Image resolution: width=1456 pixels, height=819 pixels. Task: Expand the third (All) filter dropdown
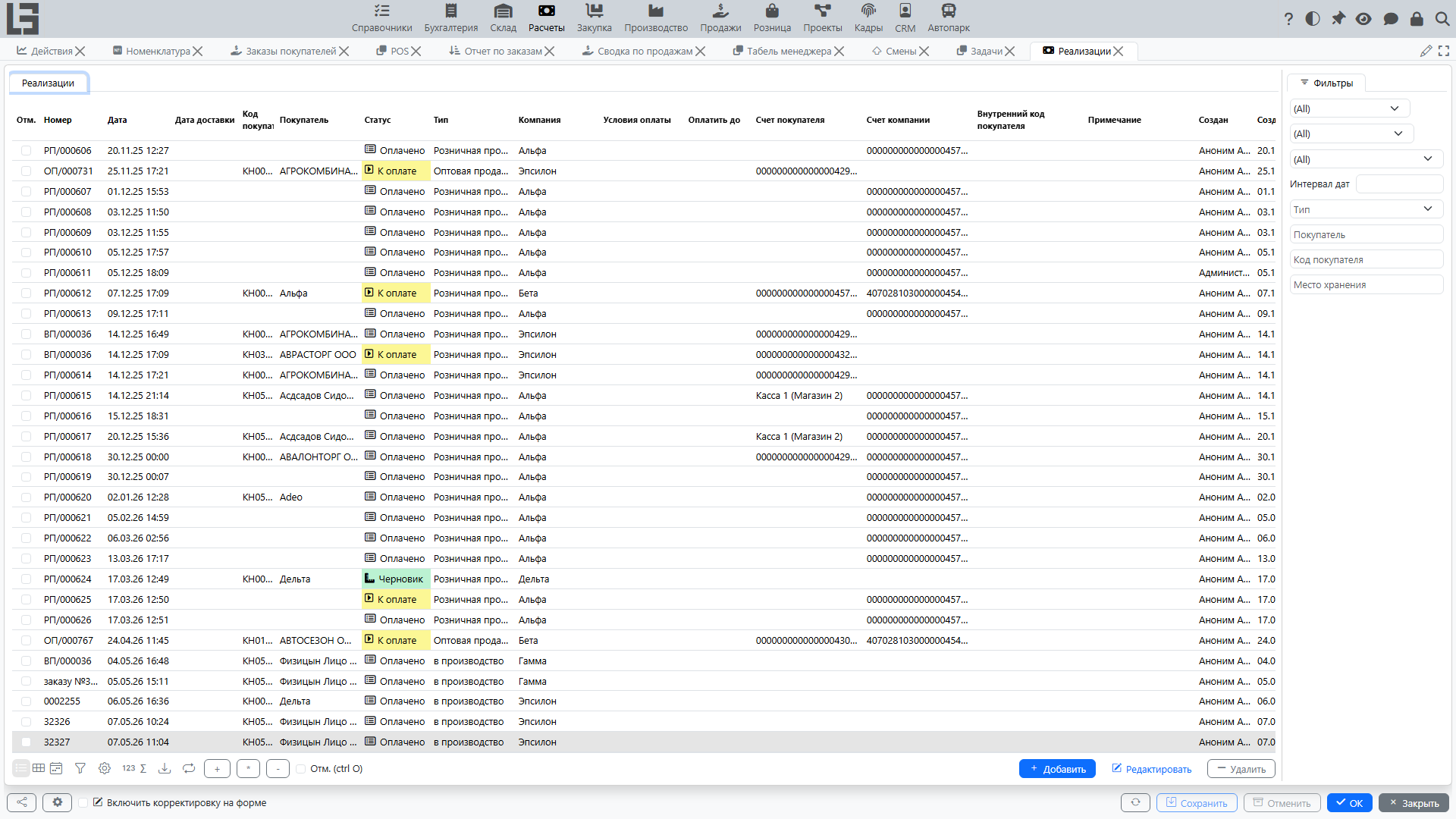coord(1366,159)
